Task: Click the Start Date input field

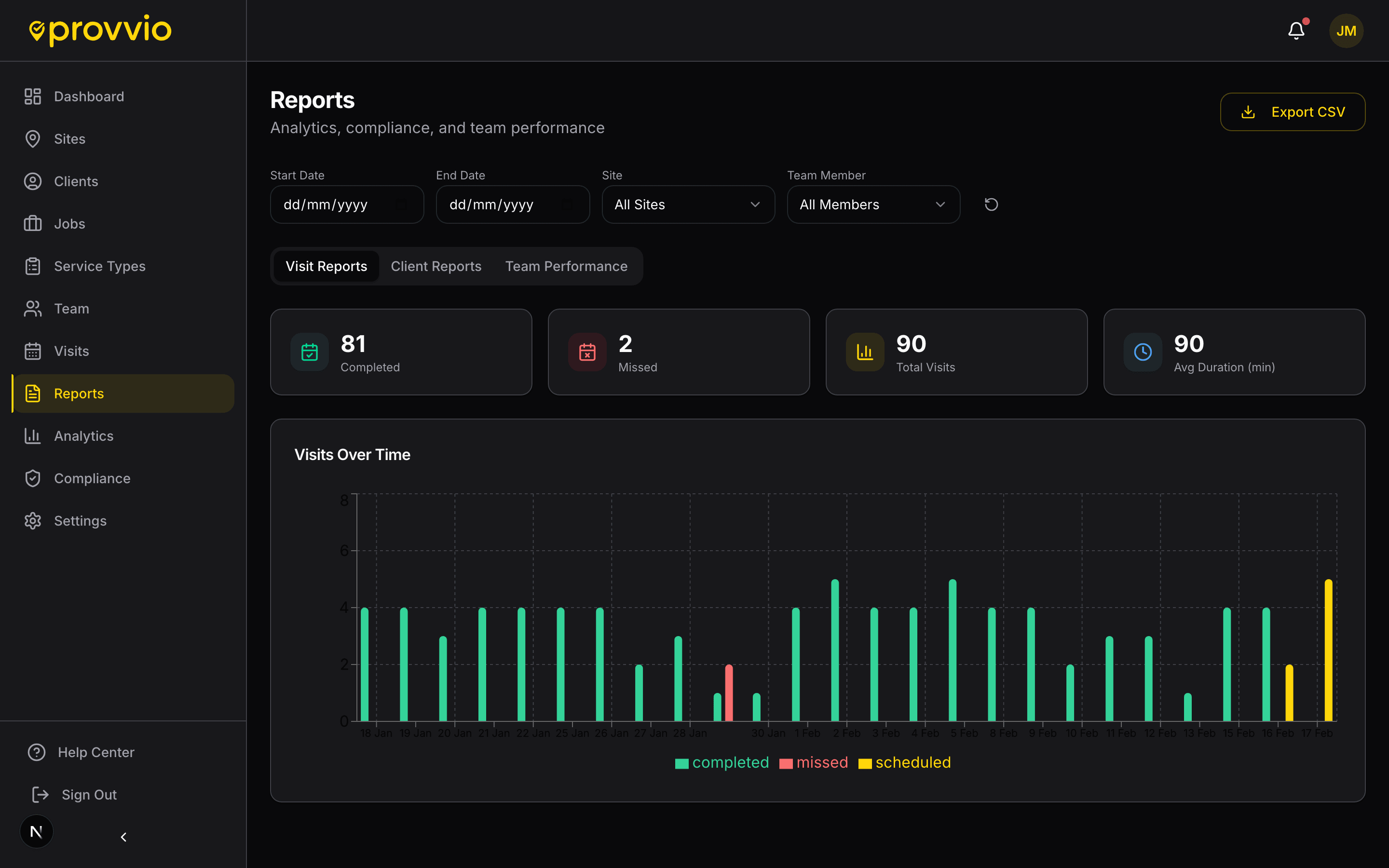Action: [347, 204]
